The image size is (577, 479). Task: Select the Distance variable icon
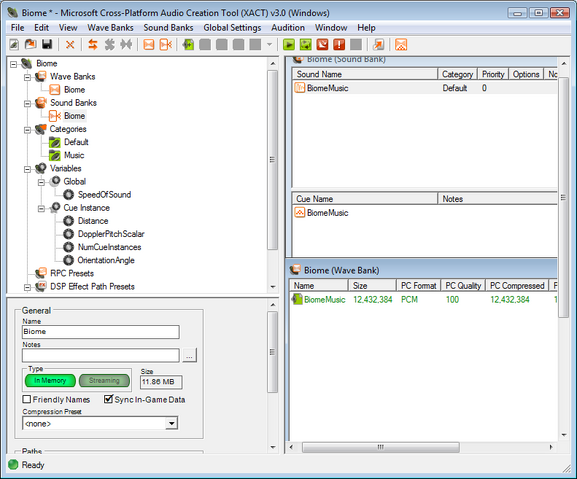68,221
